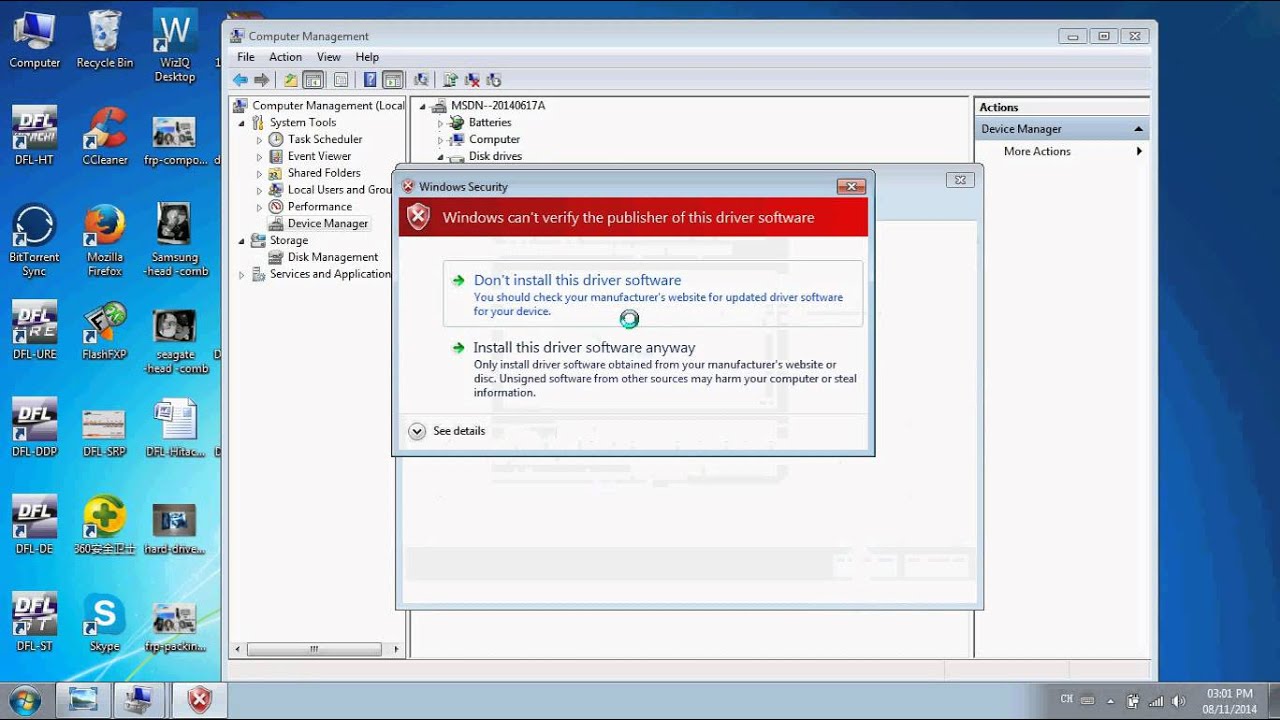Expand See details chevron in security dialog
The width and height of the screenshot is (1280, 720).
coord(418,431)
